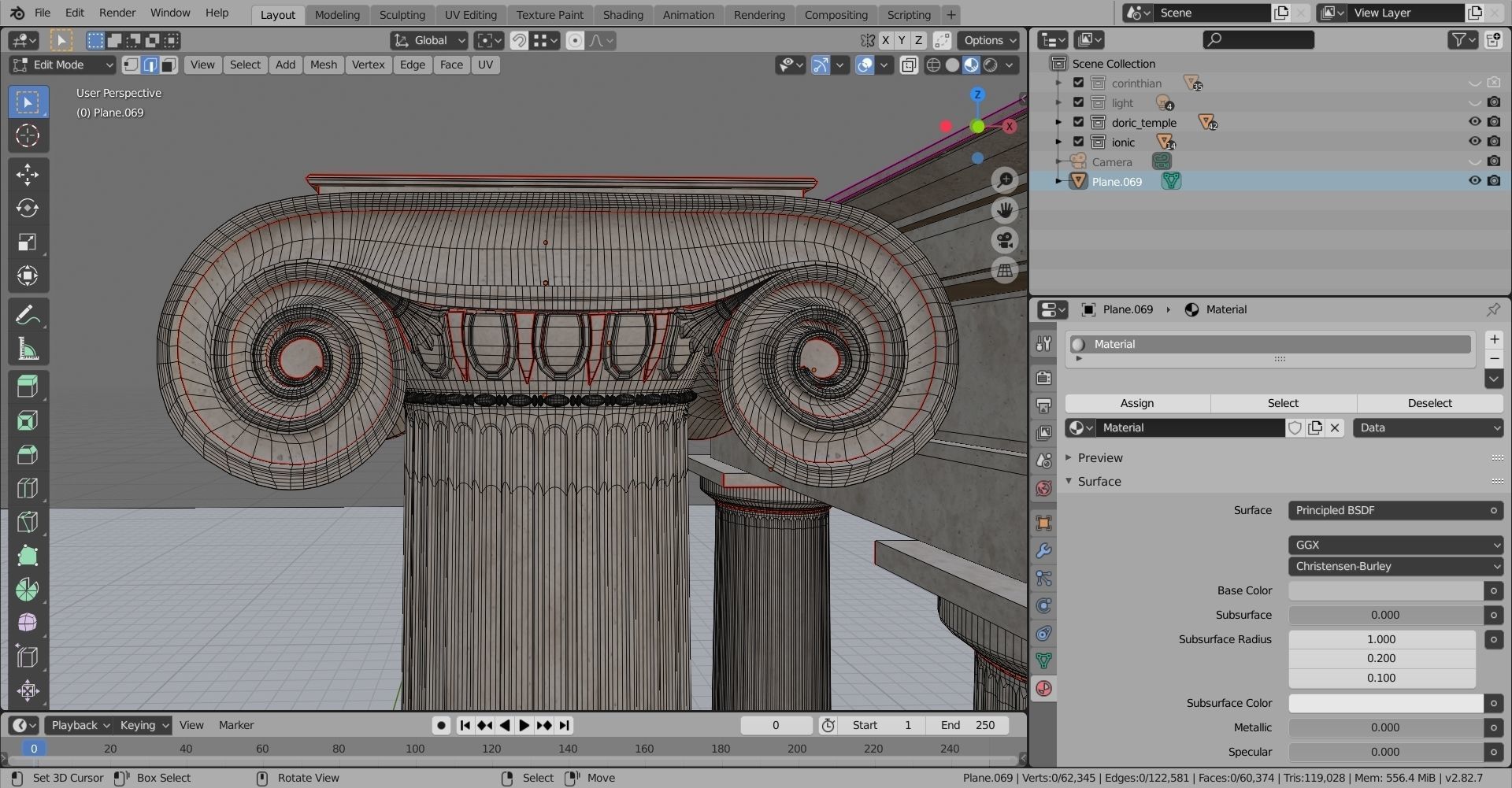This screenshot has height=788, width=1512.
Task: Play the animation forward
Action: (x=524, y=725)
